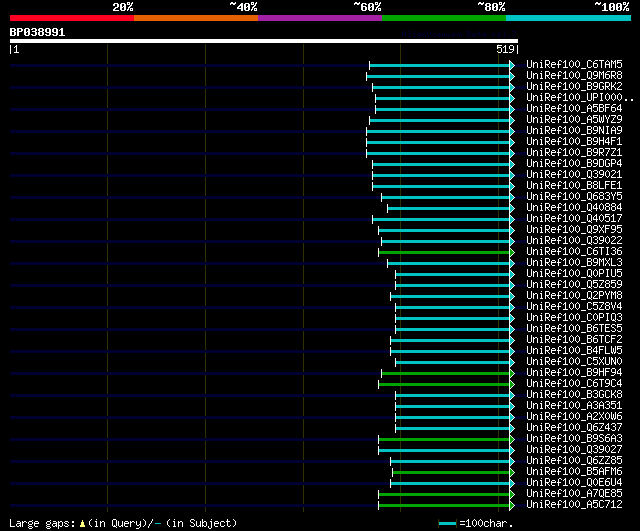The height and width of the screenshot is (531, 640).
Task: Click the UniRef100_B9H4F1 label
Action: [x=574, y=142]
